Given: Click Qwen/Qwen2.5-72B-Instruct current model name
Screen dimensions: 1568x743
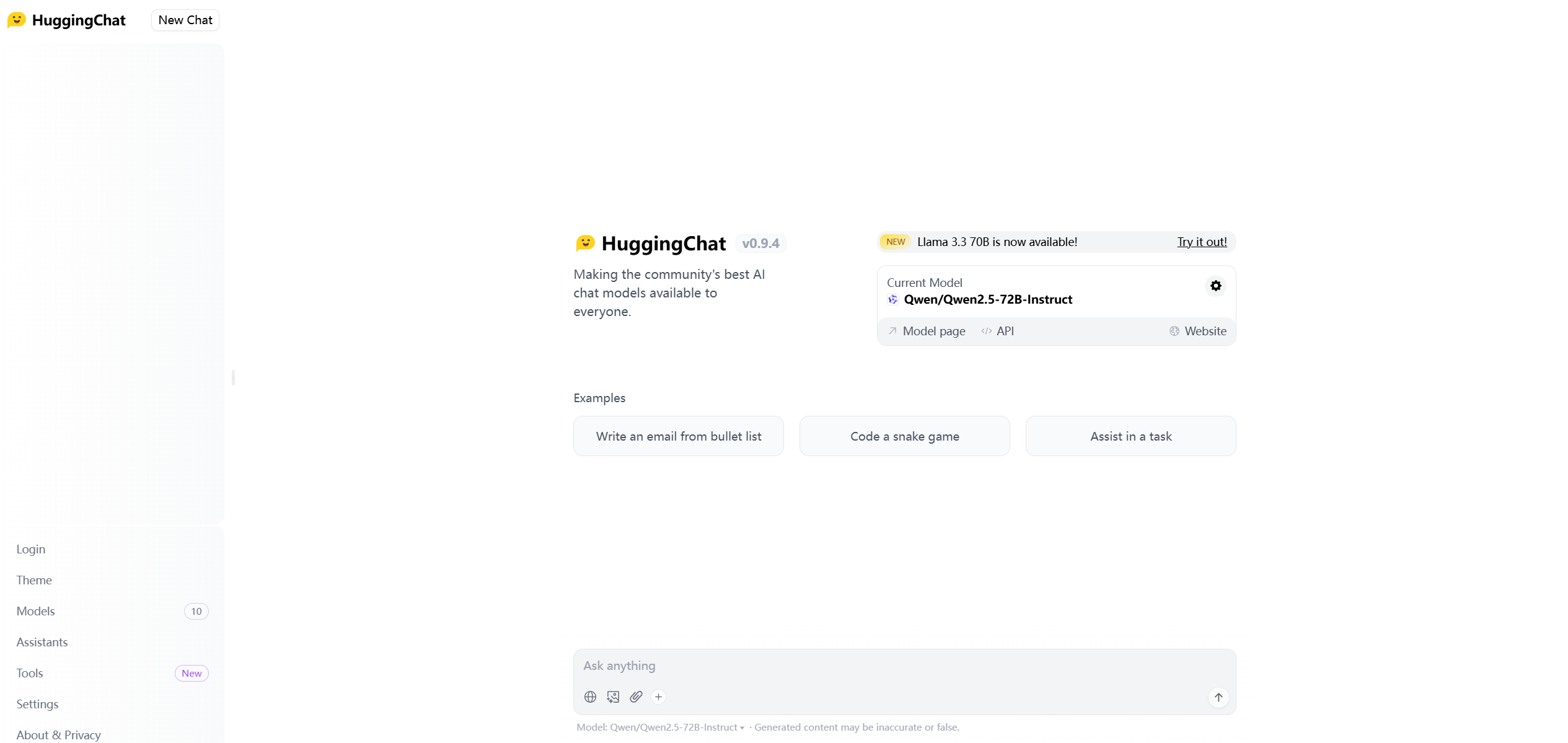Looking at the screenshot, I should tap(988, 299).
